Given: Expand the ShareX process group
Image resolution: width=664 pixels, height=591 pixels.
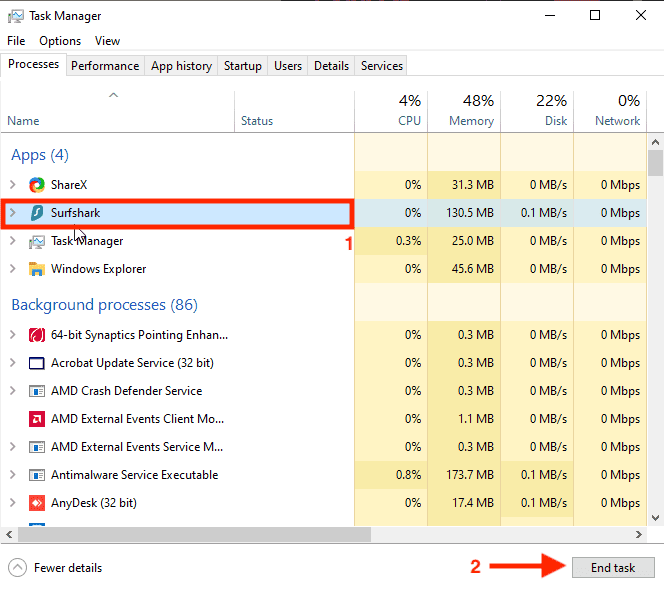Looking at the screenshot, I should click(13, 185).
